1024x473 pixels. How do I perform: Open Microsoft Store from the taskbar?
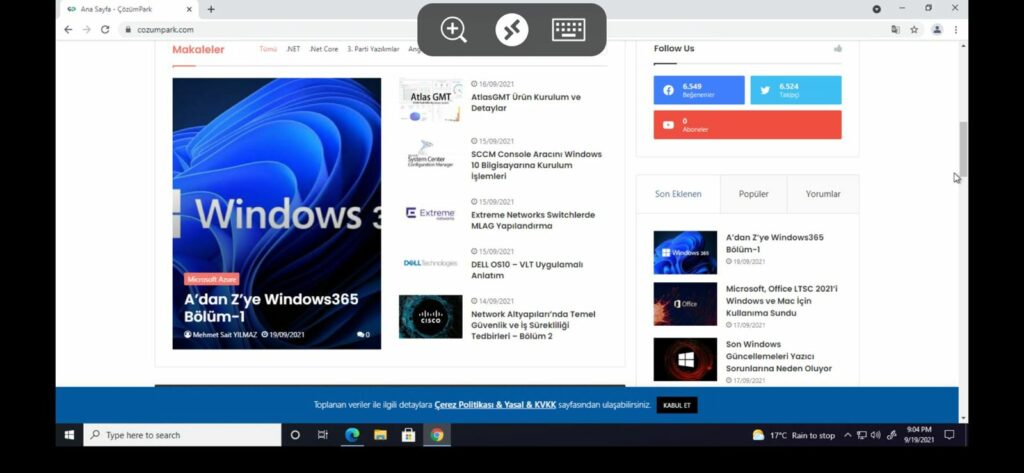[409, 435]
